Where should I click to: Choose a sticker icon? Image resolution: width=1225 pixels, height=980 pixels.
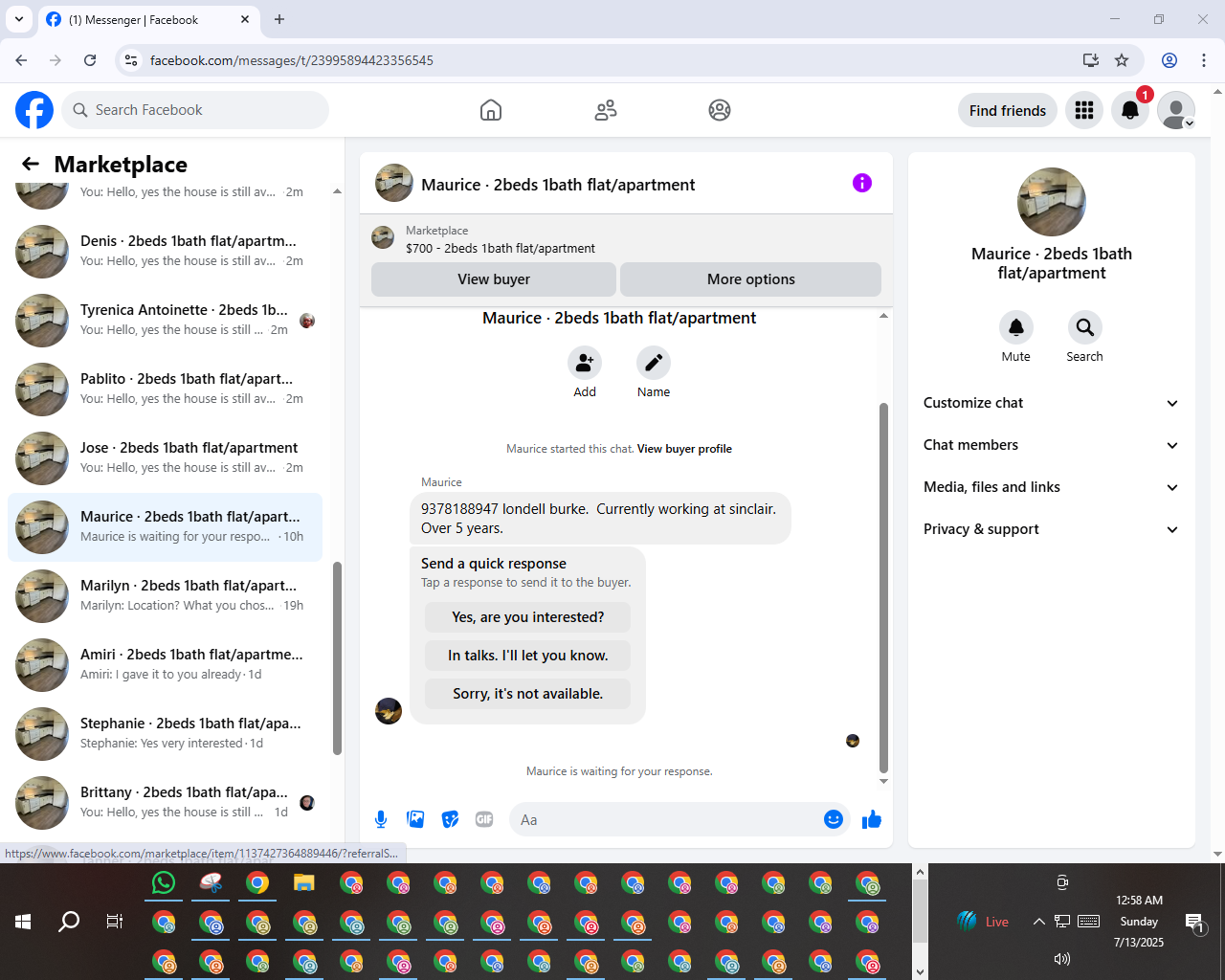[450, 819]
